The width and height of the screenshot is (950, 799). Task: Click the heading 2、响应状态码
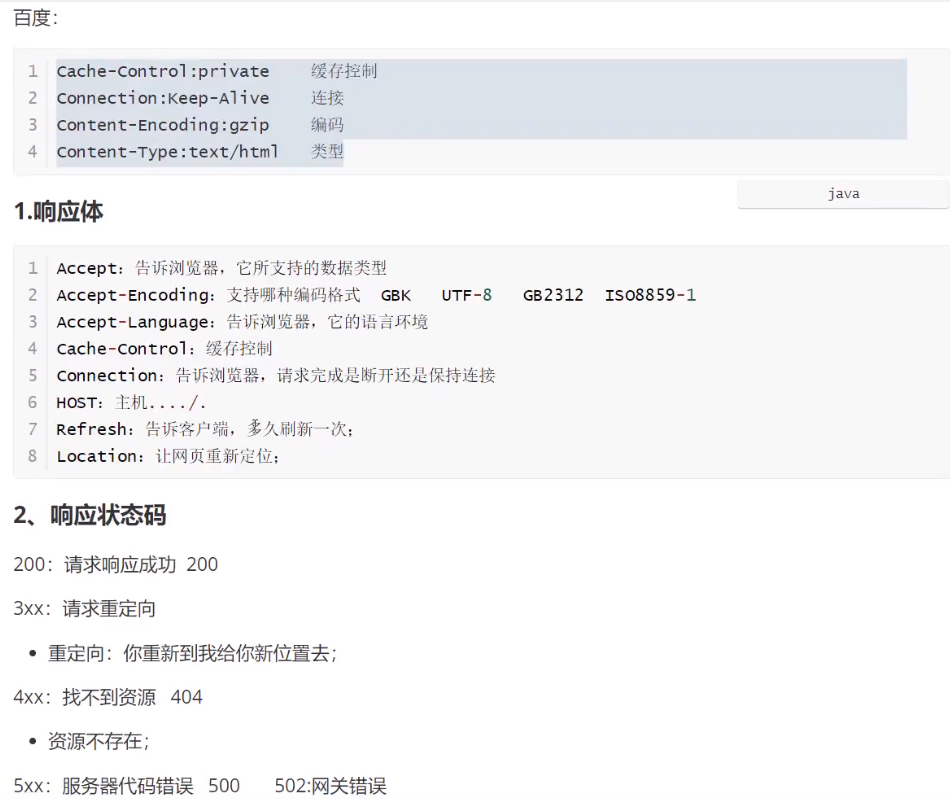tap(90, 516)
